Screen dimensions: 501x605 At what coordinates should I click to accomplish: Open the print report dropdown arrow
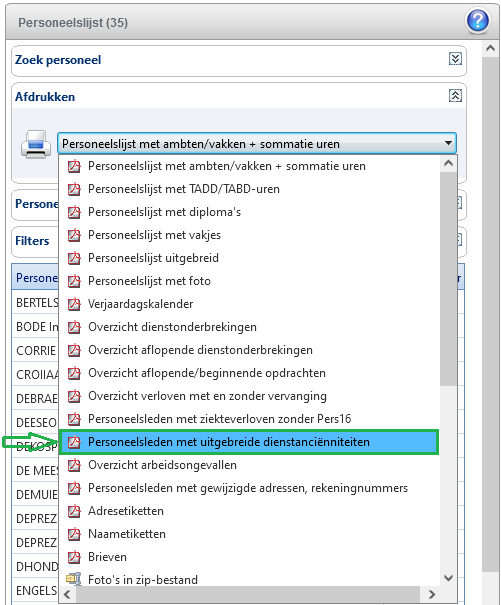448,143
